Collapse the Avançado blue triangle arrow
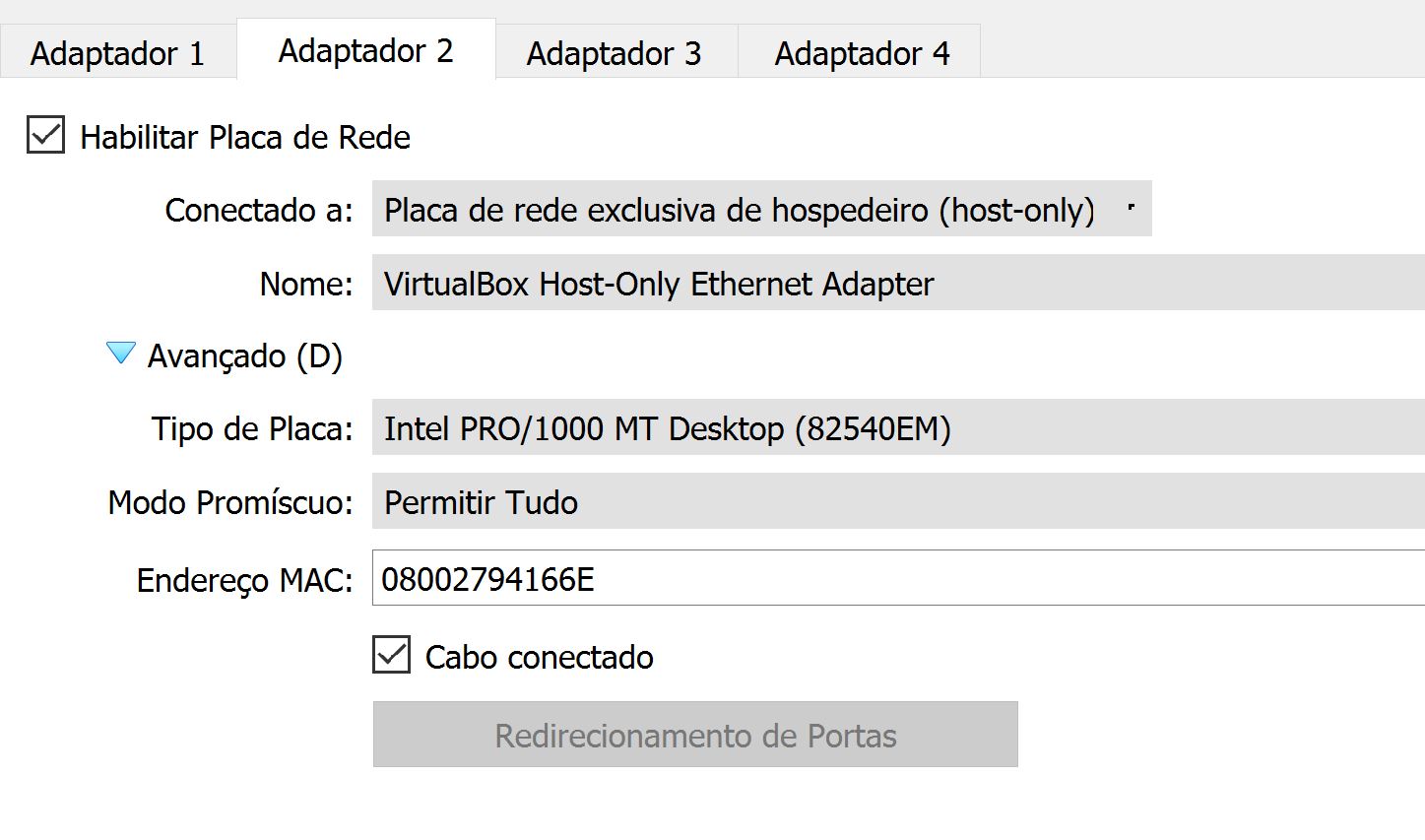The width and height of the screenshot is (1425, 840). pyautogui.click(x=120, y=354)
